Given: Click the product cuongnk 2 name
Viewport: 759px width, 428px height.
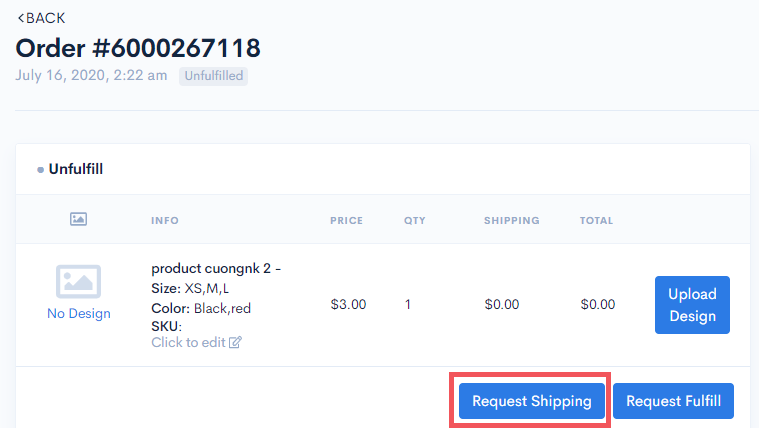Looking at the screenshot, I should pyautogui.click(x=216, y=269).
